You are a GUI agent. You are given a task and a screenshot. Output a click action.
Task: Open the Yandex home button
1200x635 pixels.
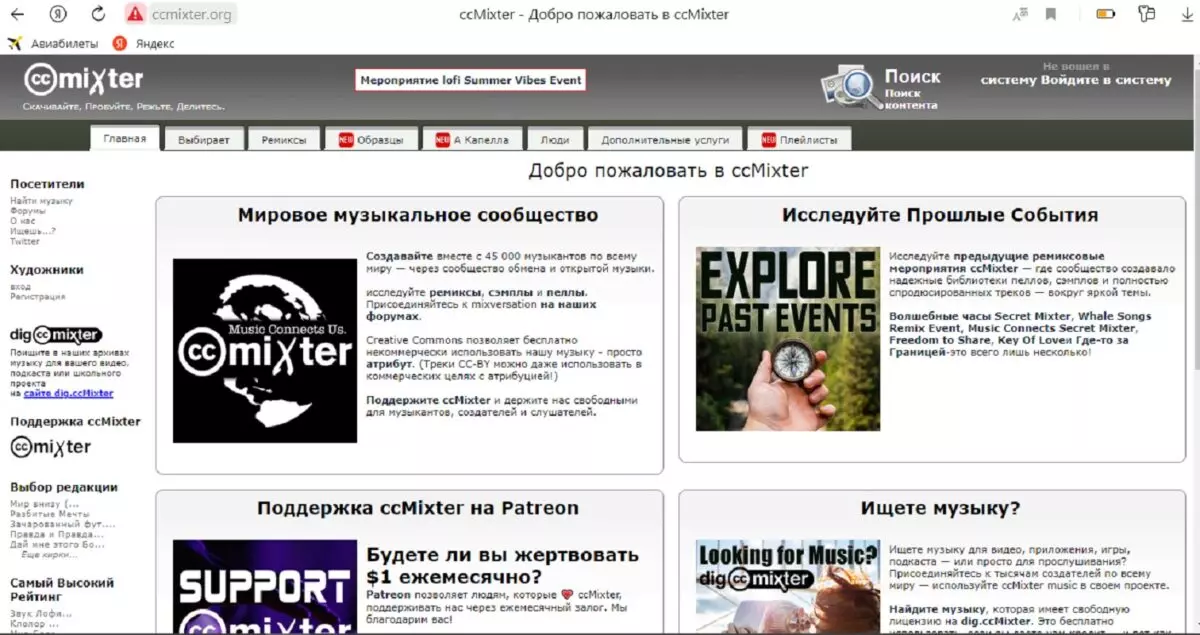pyautogui.click(x=59, y=14)
